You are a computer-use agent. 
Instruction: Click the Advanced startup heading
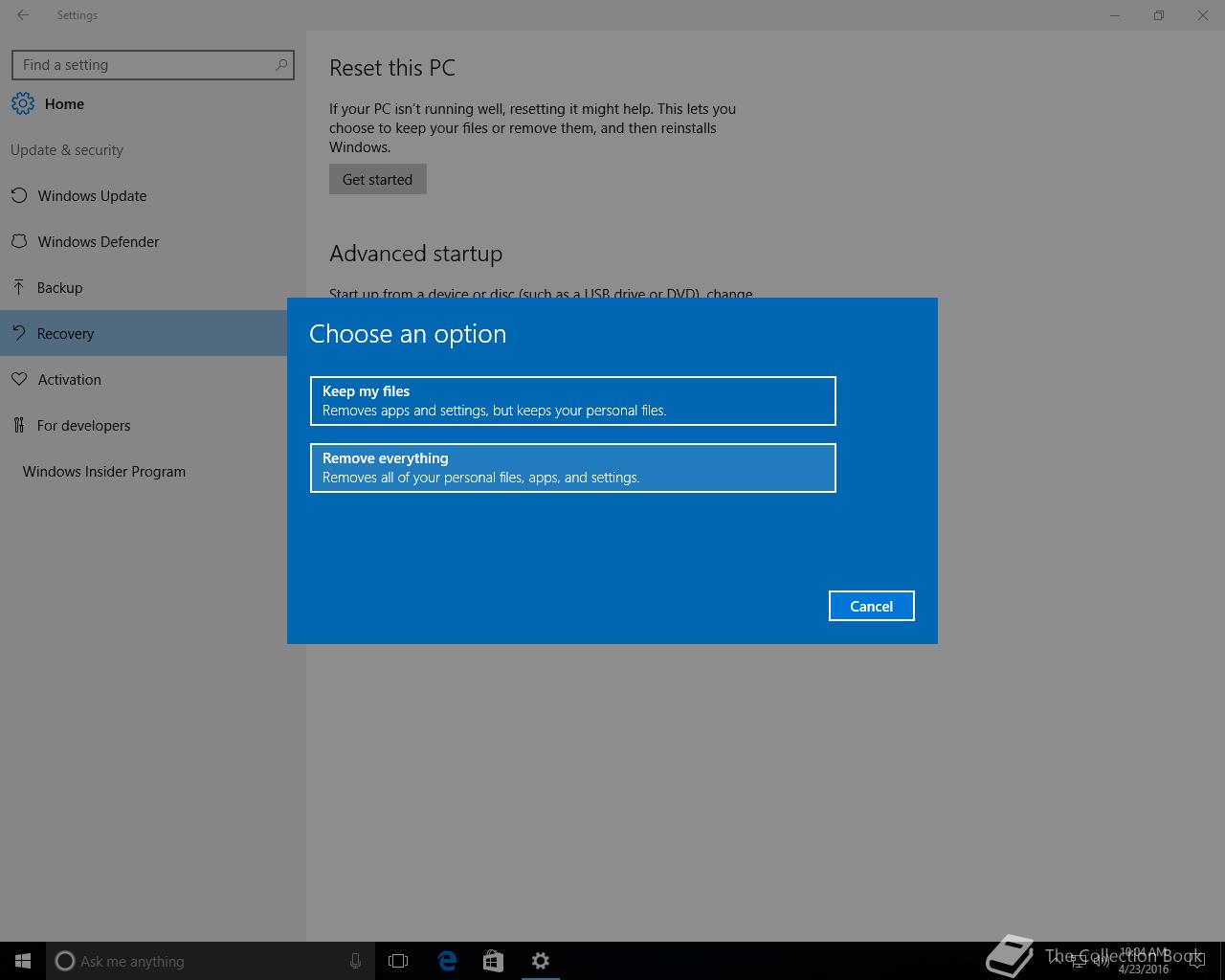click(x=415, y=254)
